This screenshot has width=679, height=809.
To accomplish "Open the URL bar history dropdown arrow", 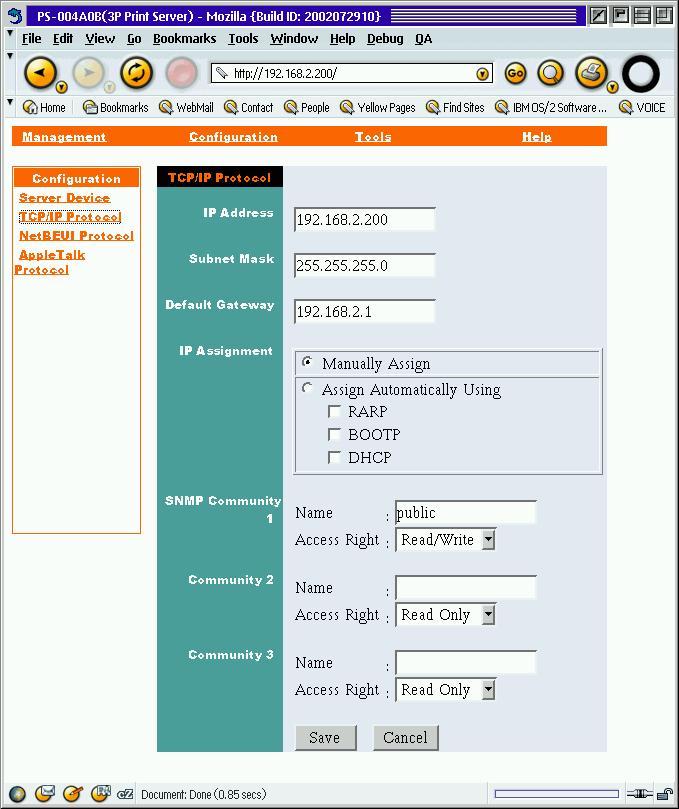I will [x=483, y=73].
